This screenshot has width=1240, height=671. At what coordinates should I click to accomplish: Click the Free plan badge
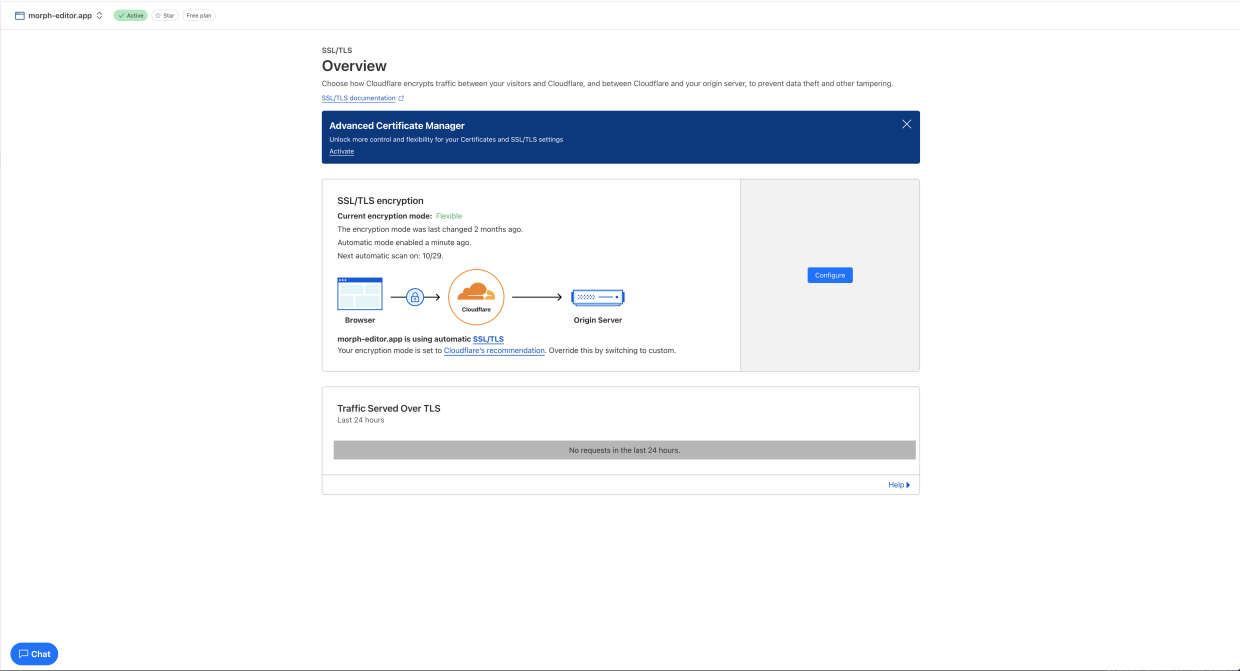(x=199, y=16)
